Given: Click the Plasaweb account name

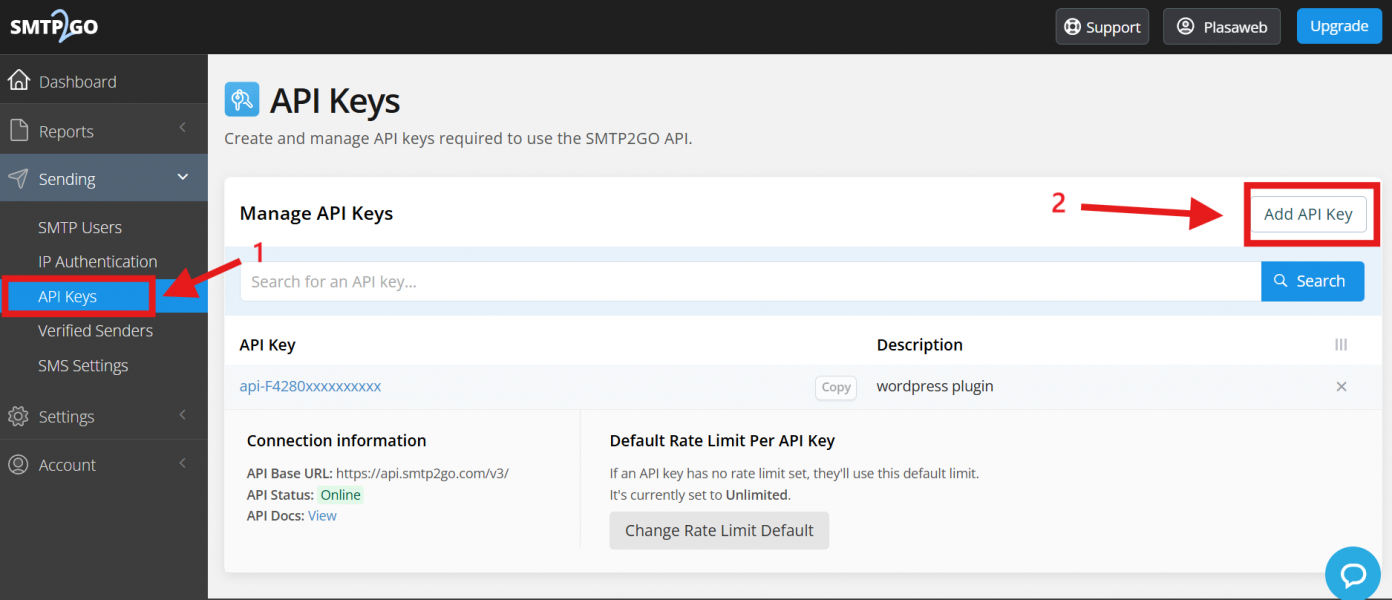Looking at the screenshot, I should click(x=1235, y=27).
